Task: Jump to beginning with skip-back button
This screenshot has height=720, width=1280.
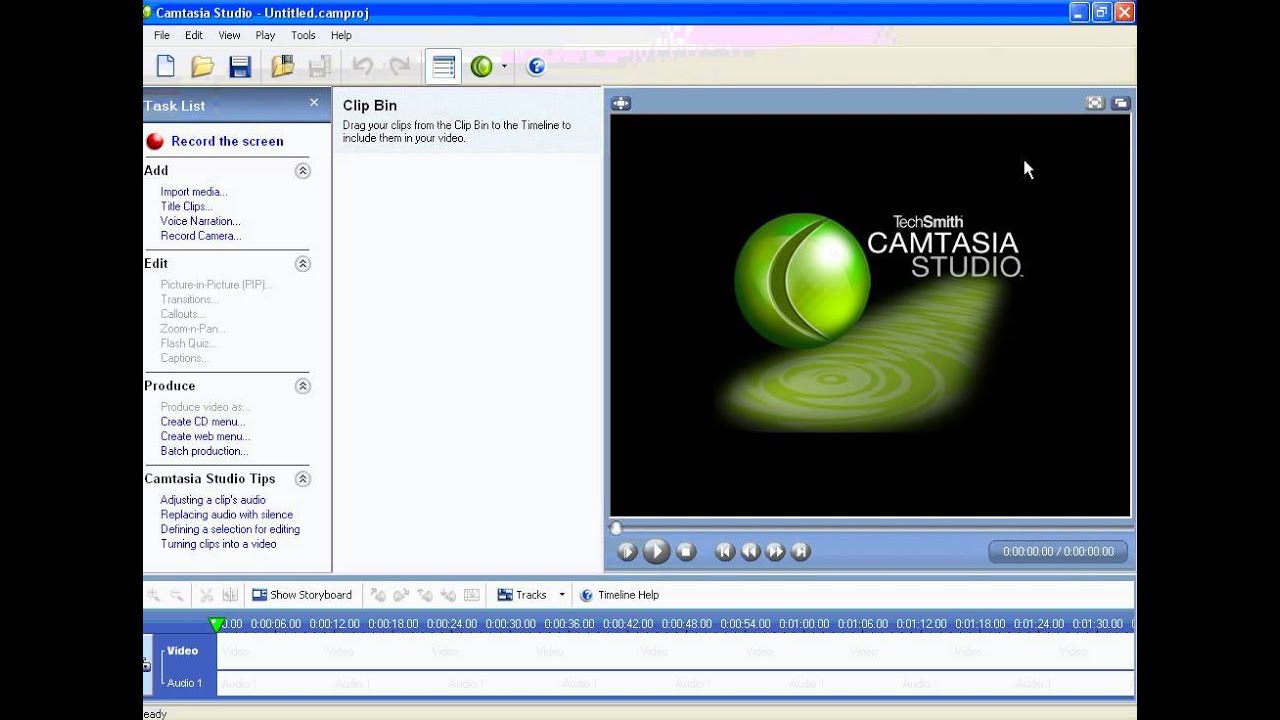Action: 725,551
